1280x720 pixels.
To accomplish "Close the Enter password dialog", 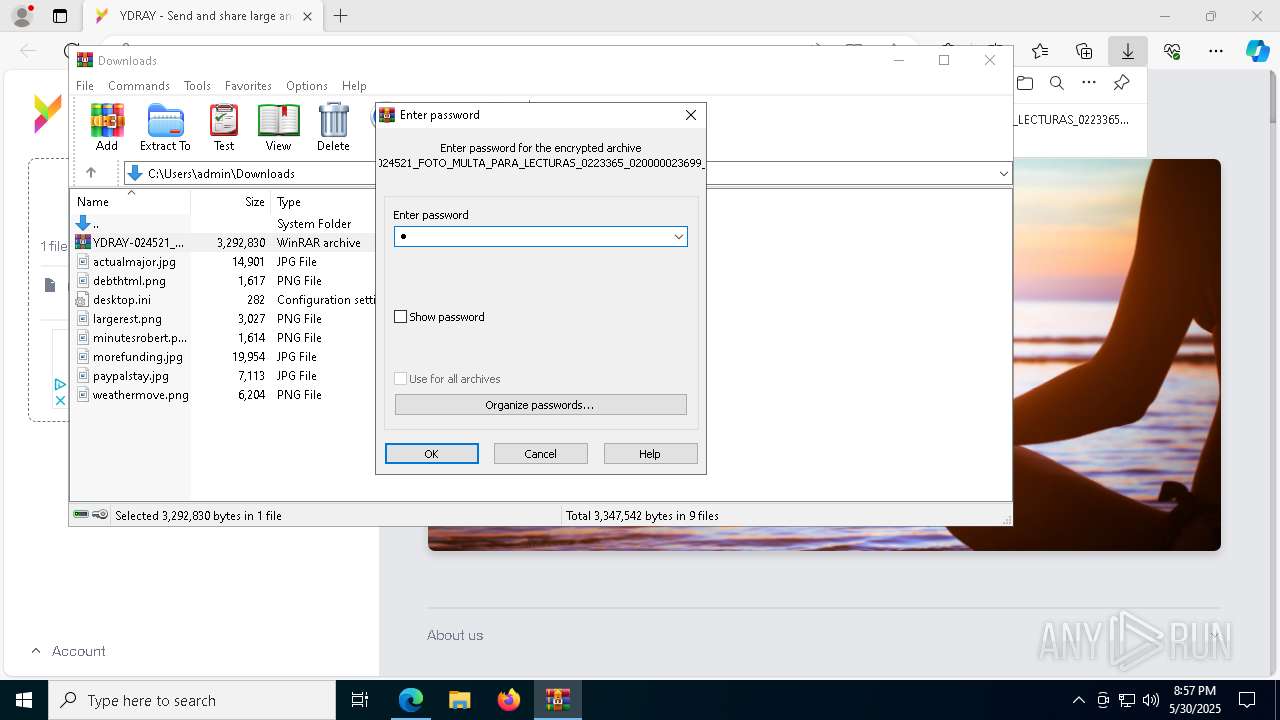I will [691, 115].
